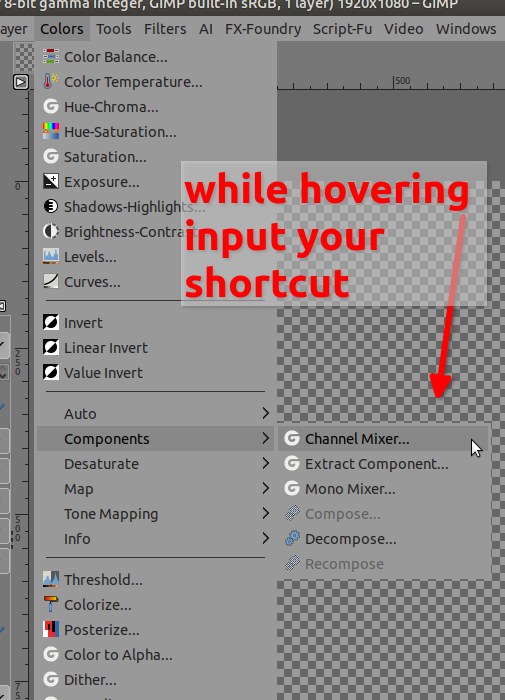Choose Extract Component... entry

[x=384, y=463]
